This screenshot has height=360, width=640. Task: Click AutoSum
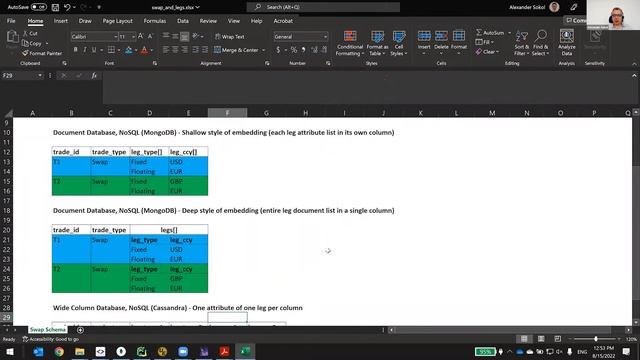coord(490,33)
